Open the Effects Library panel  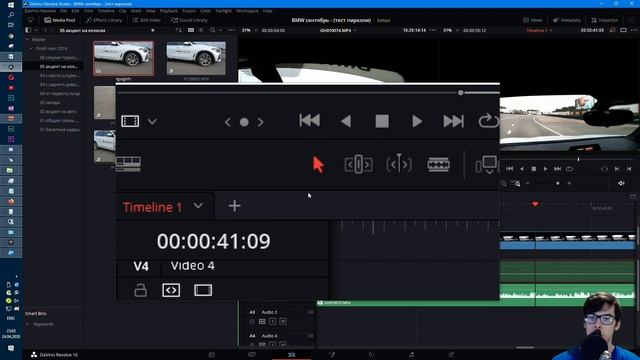click(x=104, y=20)
